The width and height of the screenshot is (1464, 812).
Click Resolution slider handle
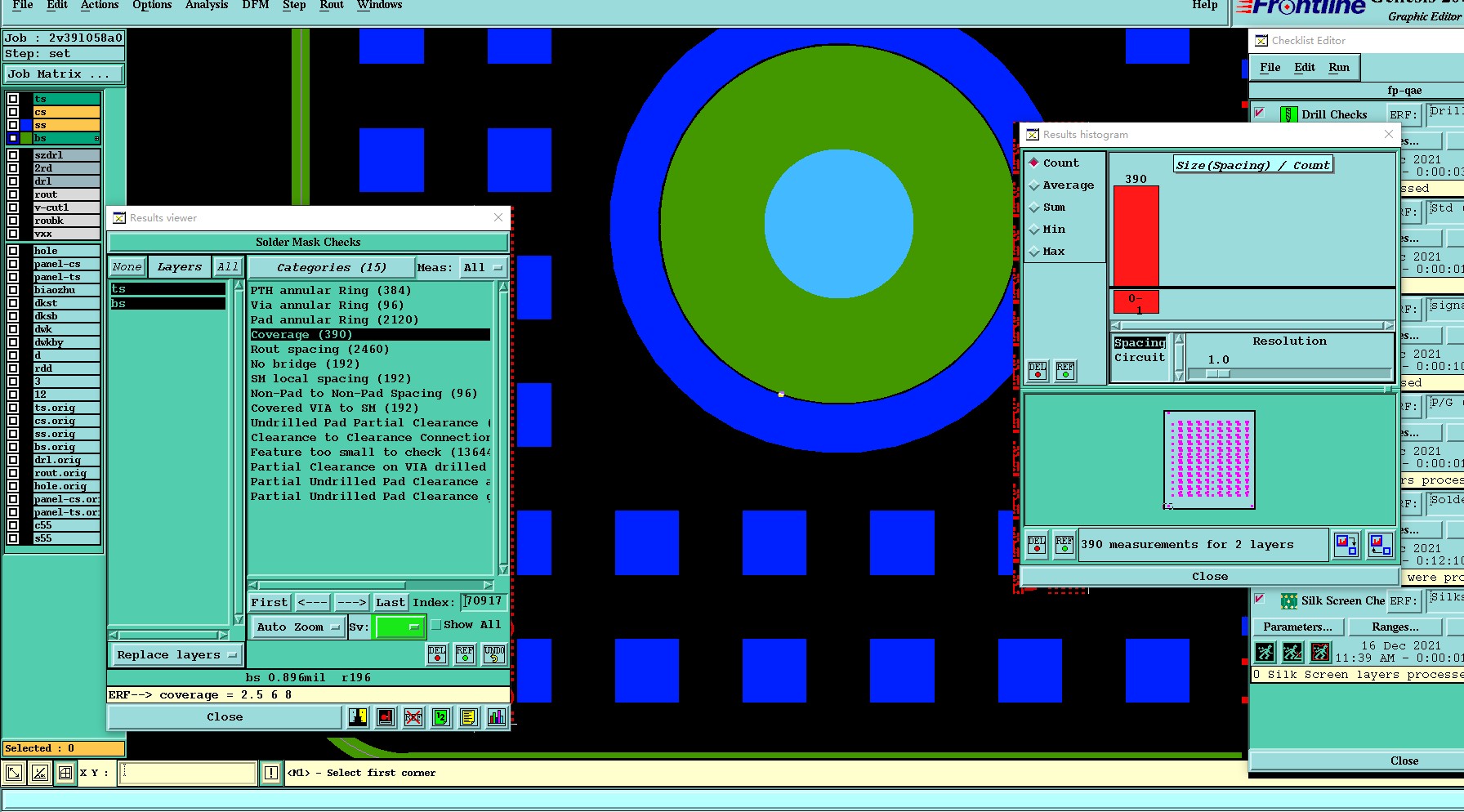[1218, 373]
